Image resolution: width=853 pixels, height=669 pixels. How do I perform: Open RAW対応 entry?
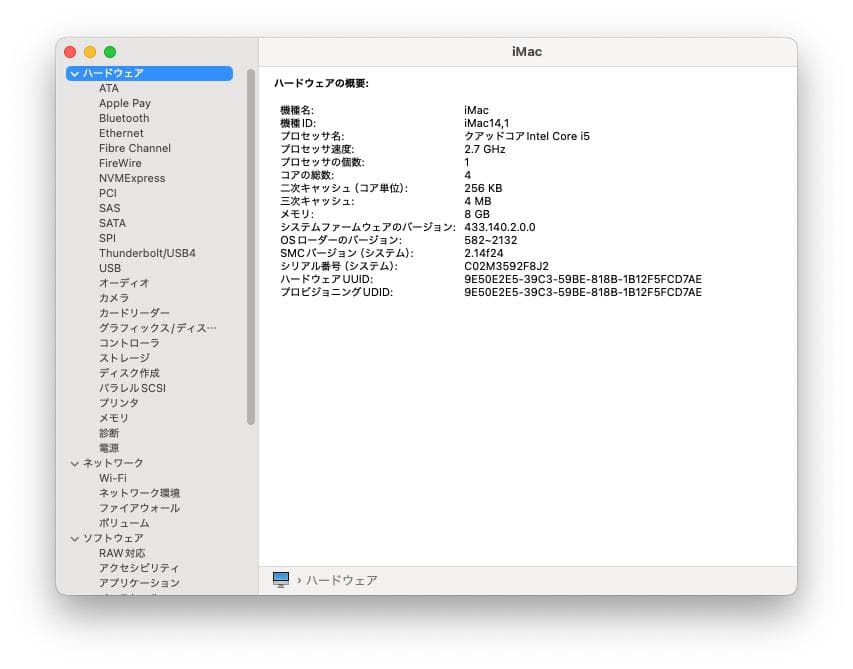(122, 553)
